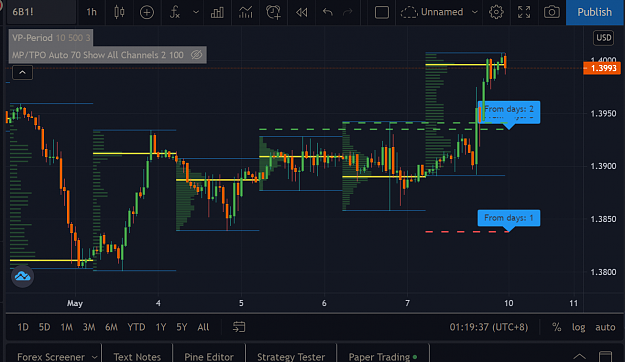Select the 1Y date range
This screenshot has width=625, height=362.
161,327
